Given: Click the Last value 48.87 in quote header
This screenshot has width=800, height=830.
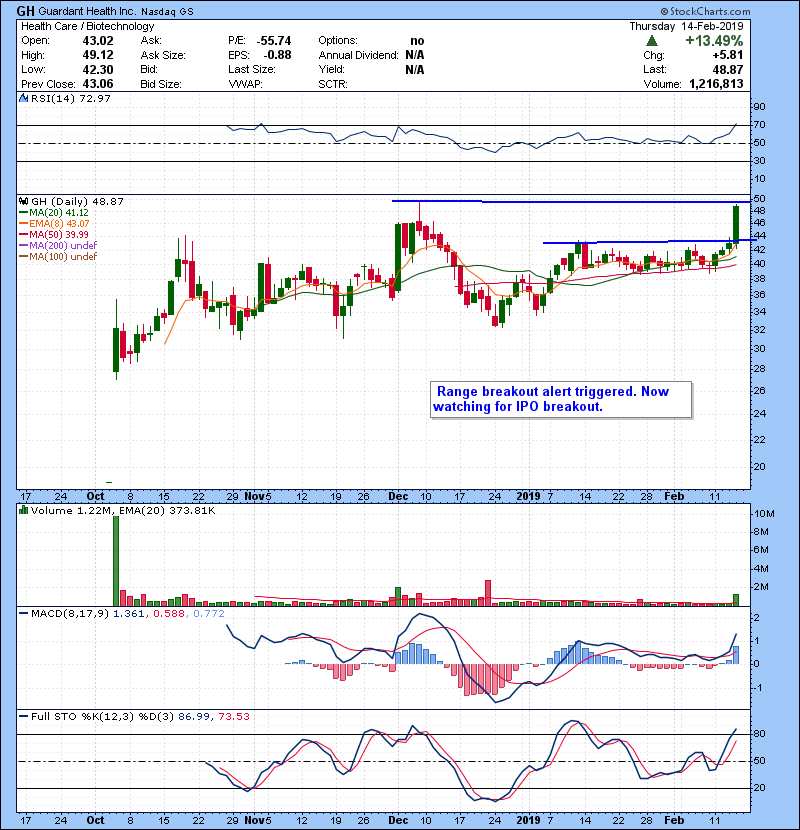Looking at the screenshot, I should [x=728, y=69].
